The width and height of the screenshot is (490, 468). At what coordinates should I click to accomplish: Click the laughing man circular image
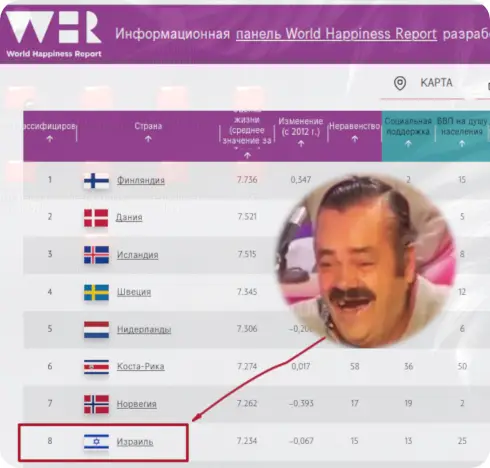pos(365,260)
